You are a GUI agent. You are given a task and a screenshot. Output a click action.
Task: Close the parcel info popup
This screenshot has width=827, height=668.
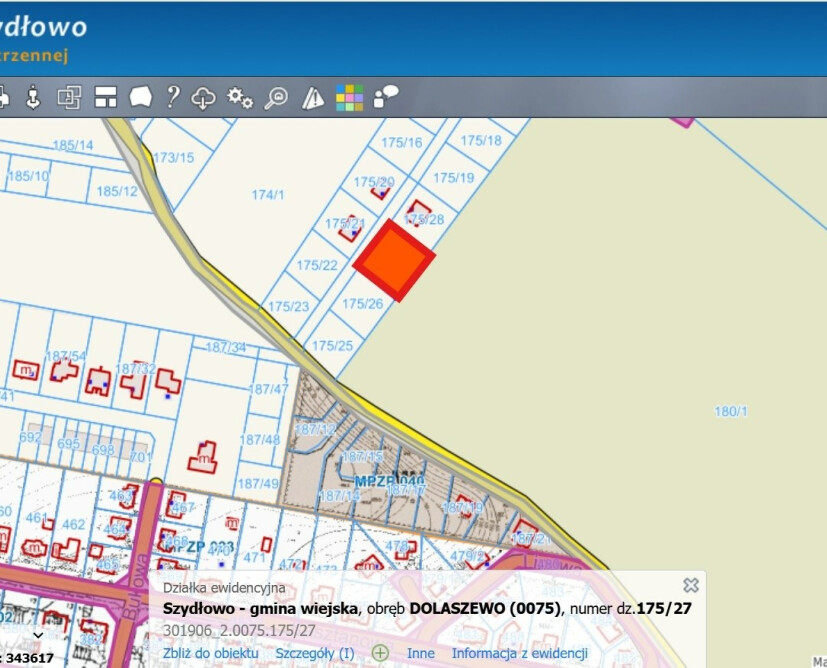pos(690,585)
